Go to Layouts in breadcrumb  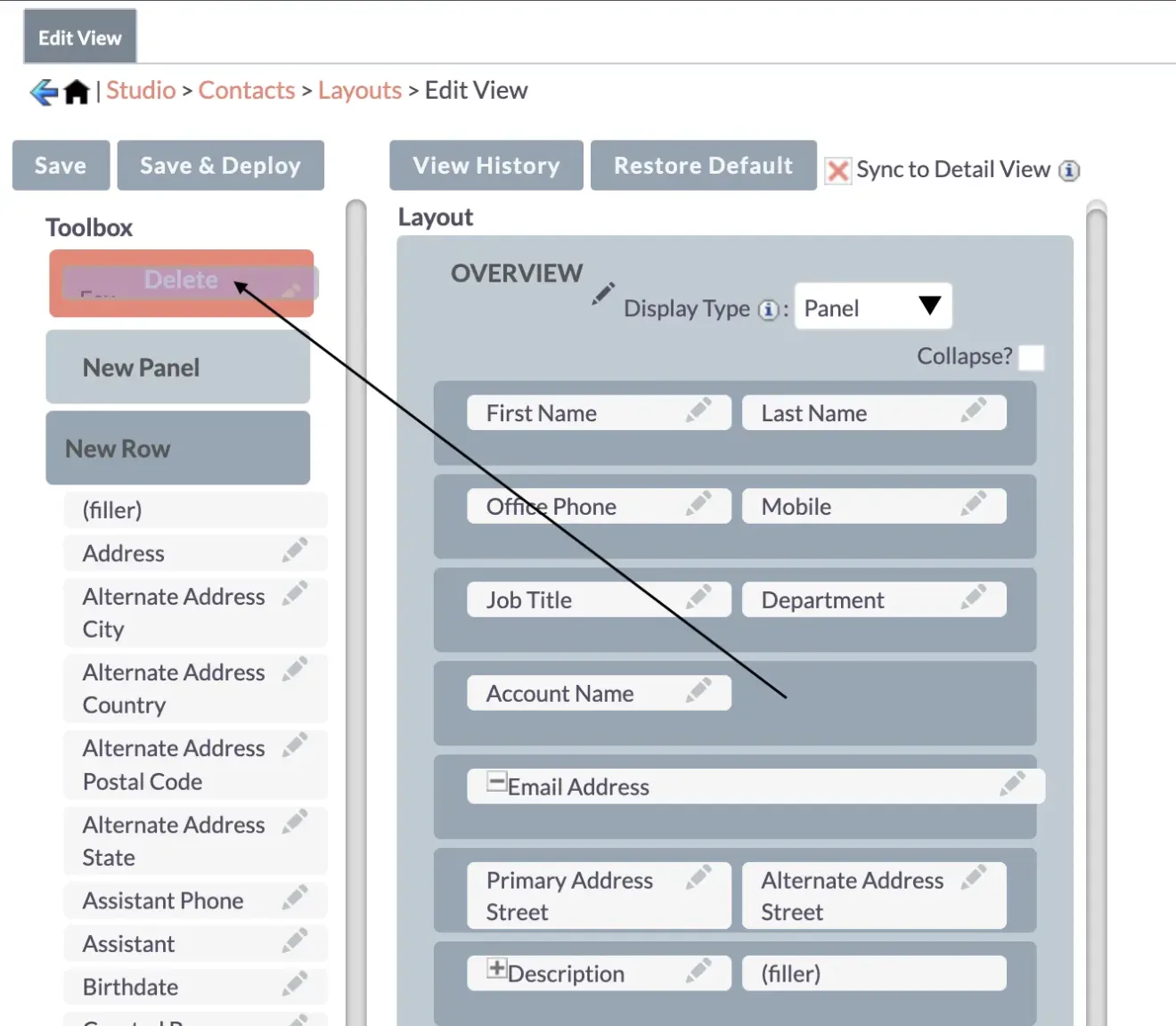(360, 91)
